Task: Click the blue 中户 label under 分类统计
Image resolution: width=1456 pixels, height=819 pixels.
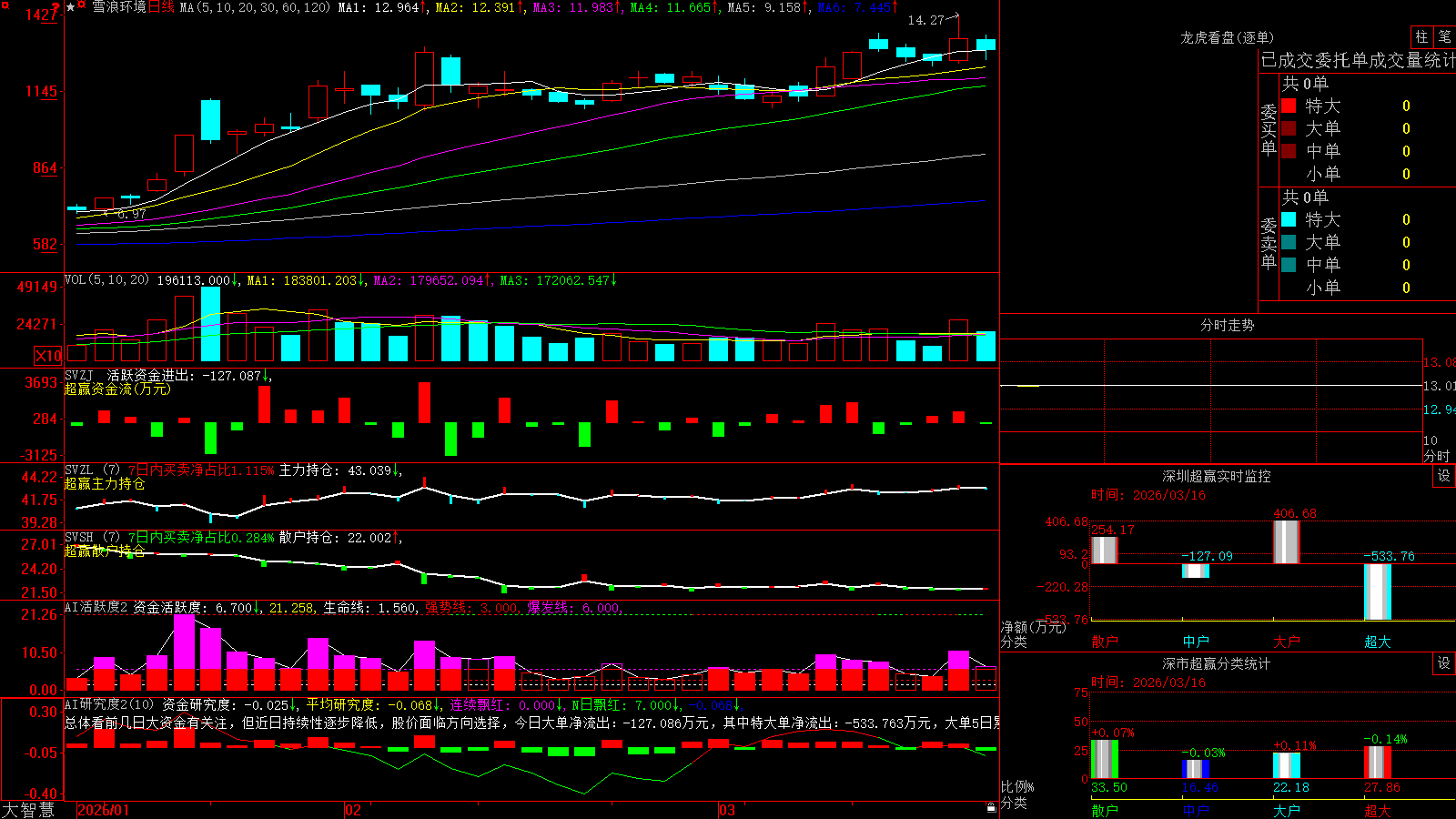Action: 1196,810
